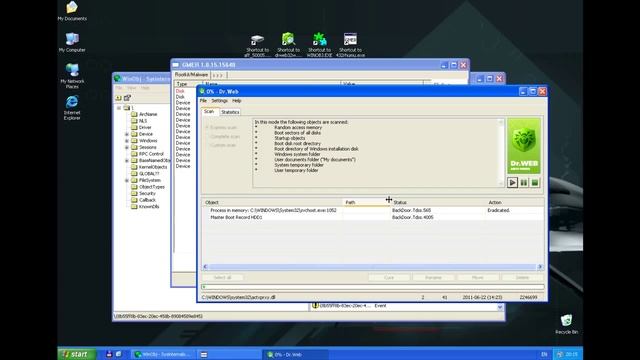Screen dimensions: 640x360
Task: Click the Eradicated action cell
Action: [x=498, y=210]
